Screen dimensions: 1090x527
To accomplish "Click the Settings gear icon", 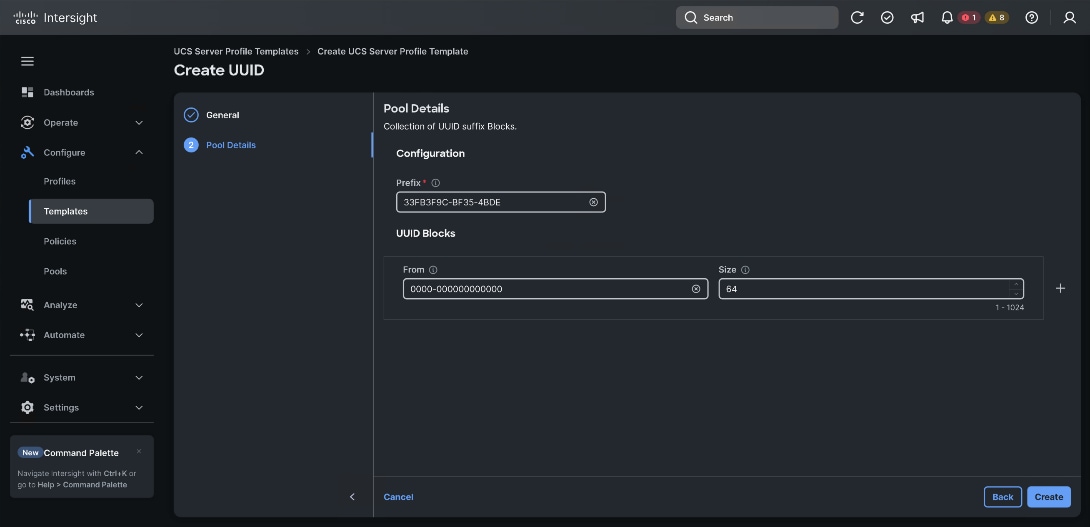I will pos(27,407).
